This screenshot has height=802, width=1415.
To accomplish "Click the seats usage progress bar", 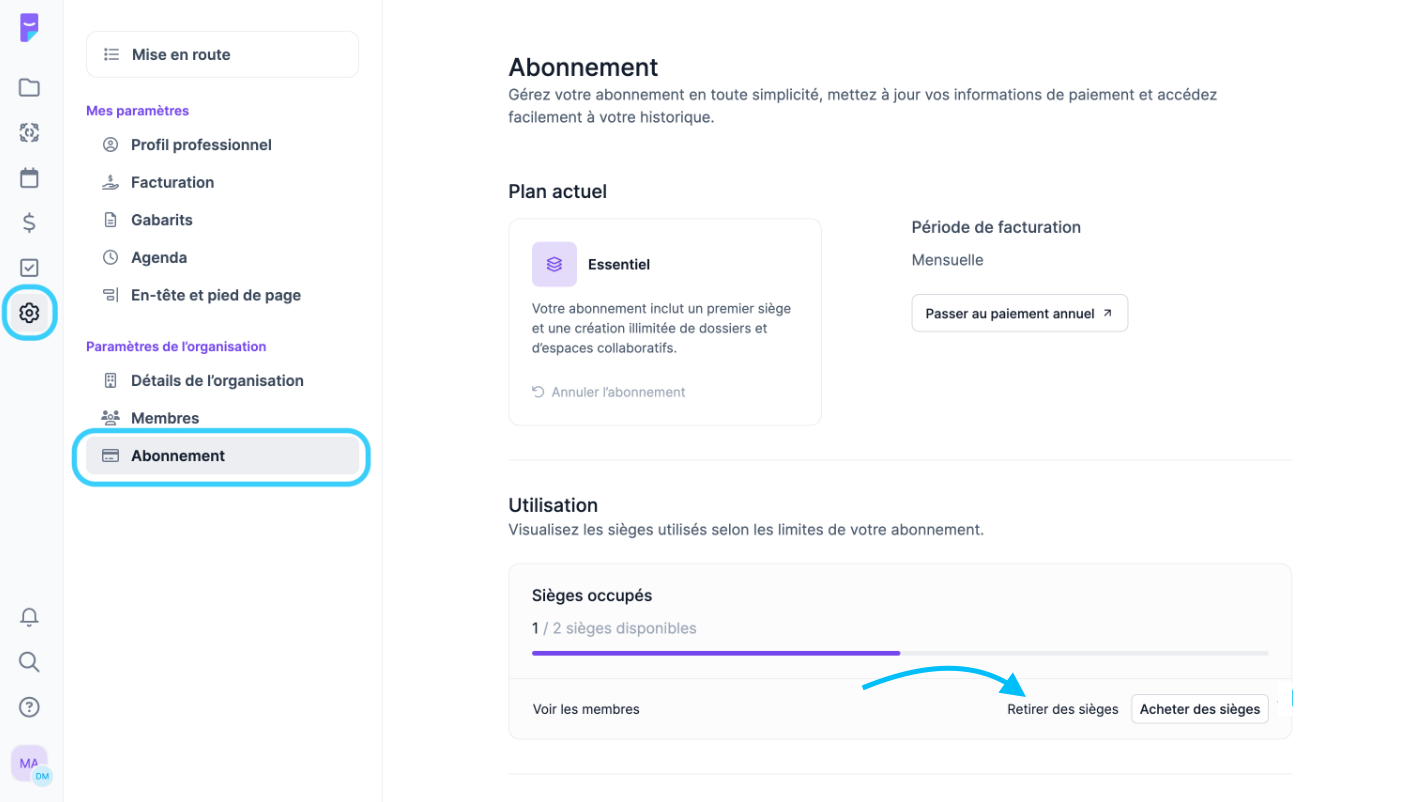I will tap(900, 653).
